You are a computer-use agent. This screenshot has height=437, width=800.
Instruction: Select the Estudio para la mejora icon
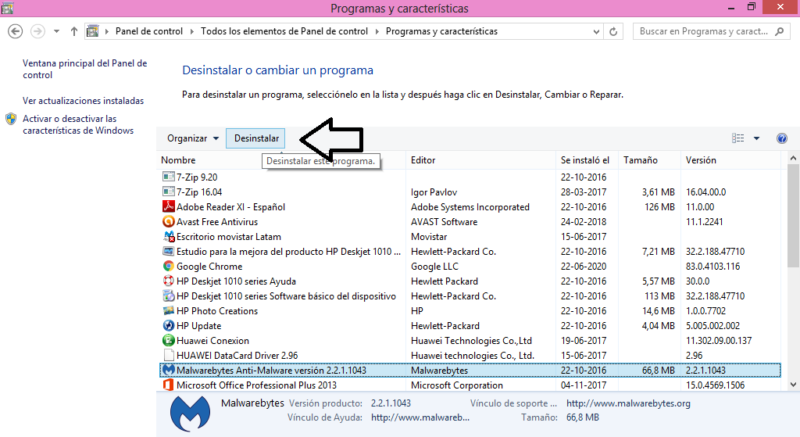(168, 251)
